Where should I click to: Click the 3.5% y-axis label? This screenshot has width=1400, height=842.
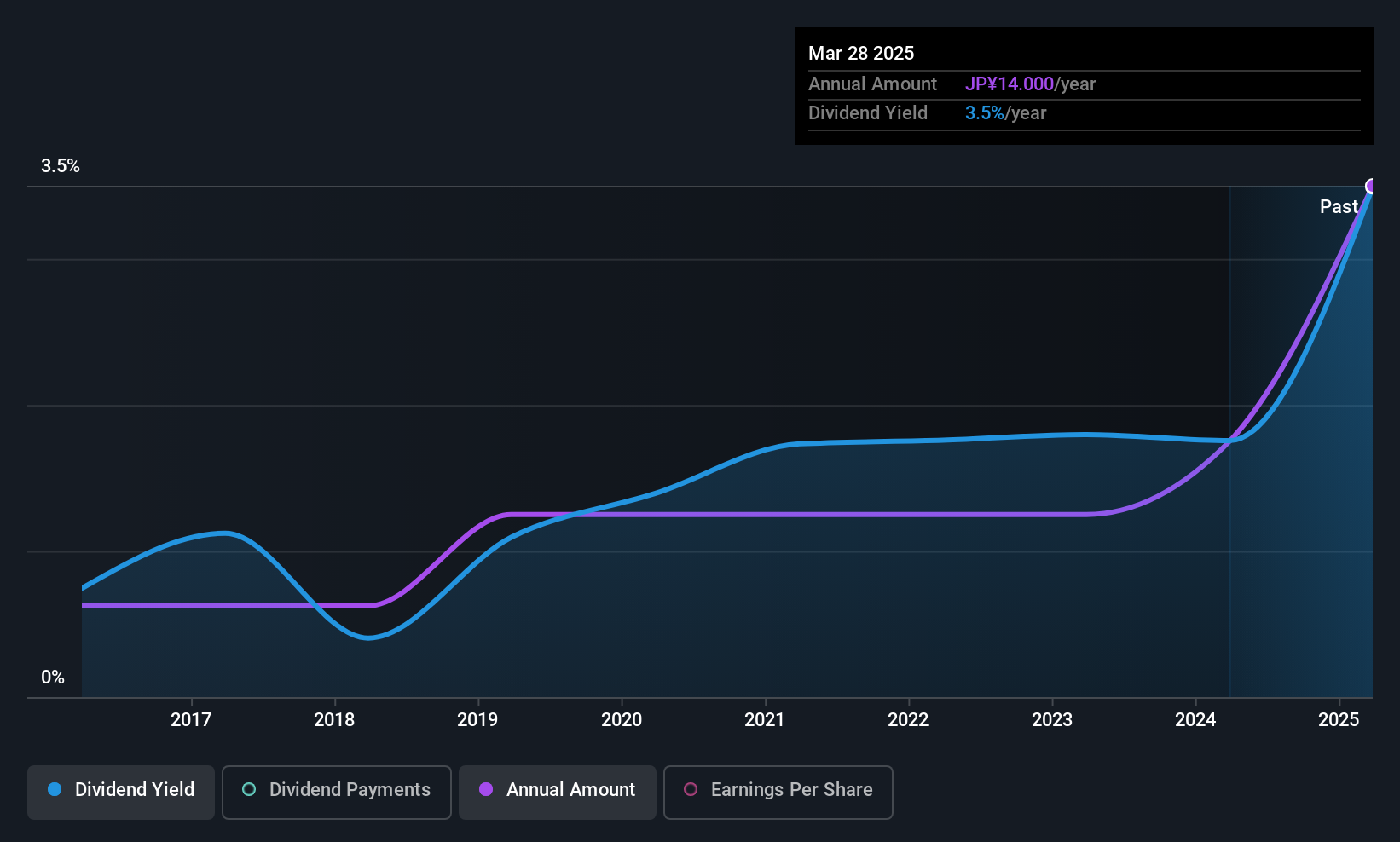(61, 166)
